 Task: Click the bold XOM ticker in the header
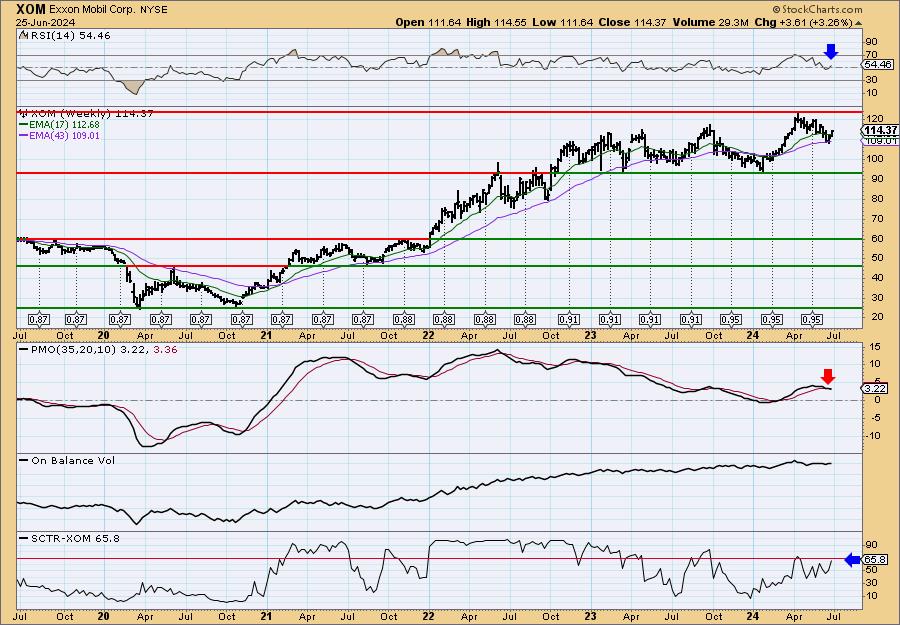pyautogui.click(x=31, y=9)
